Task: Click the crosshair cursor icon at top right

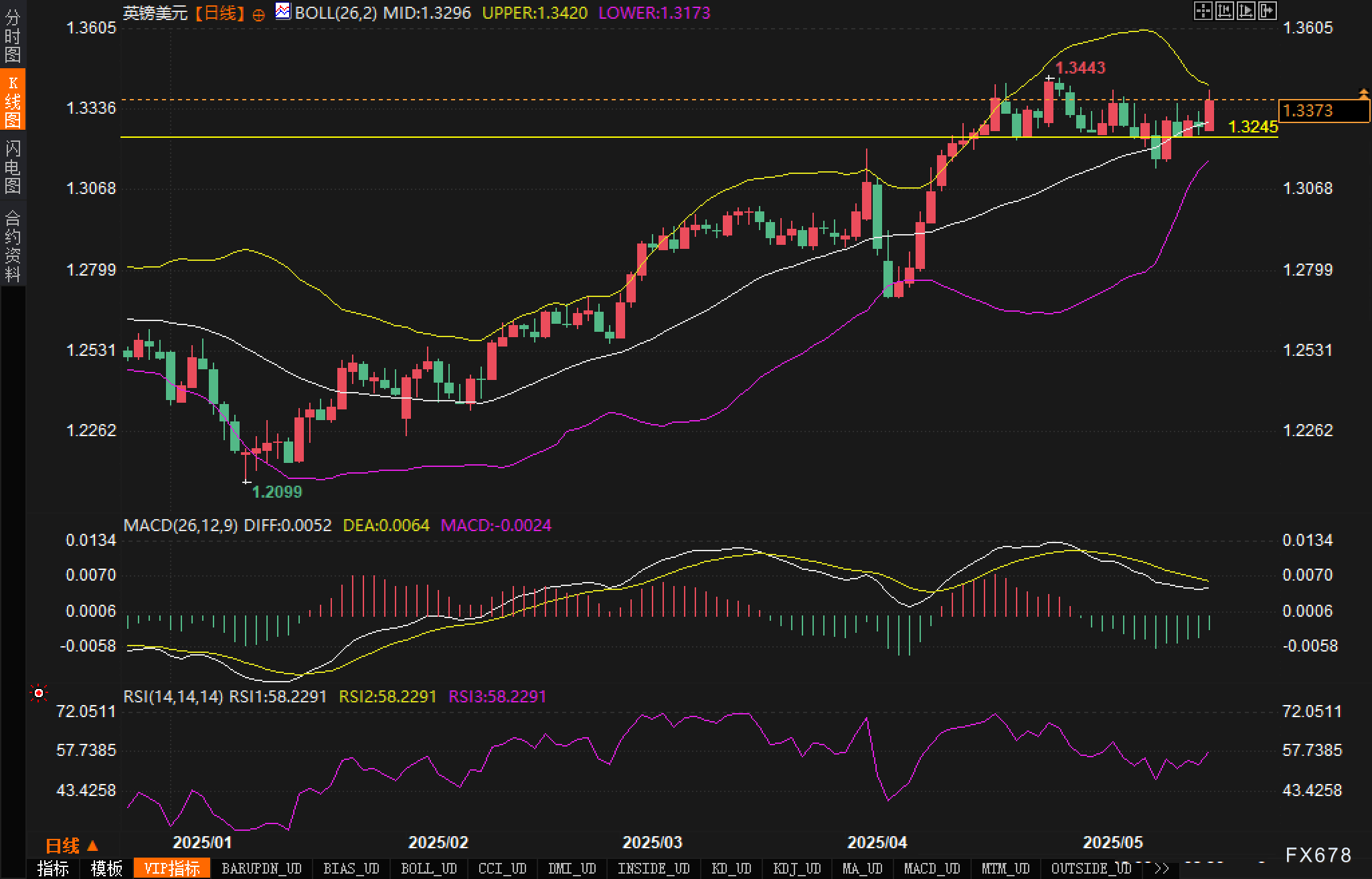Action: tap(1203, 11)
